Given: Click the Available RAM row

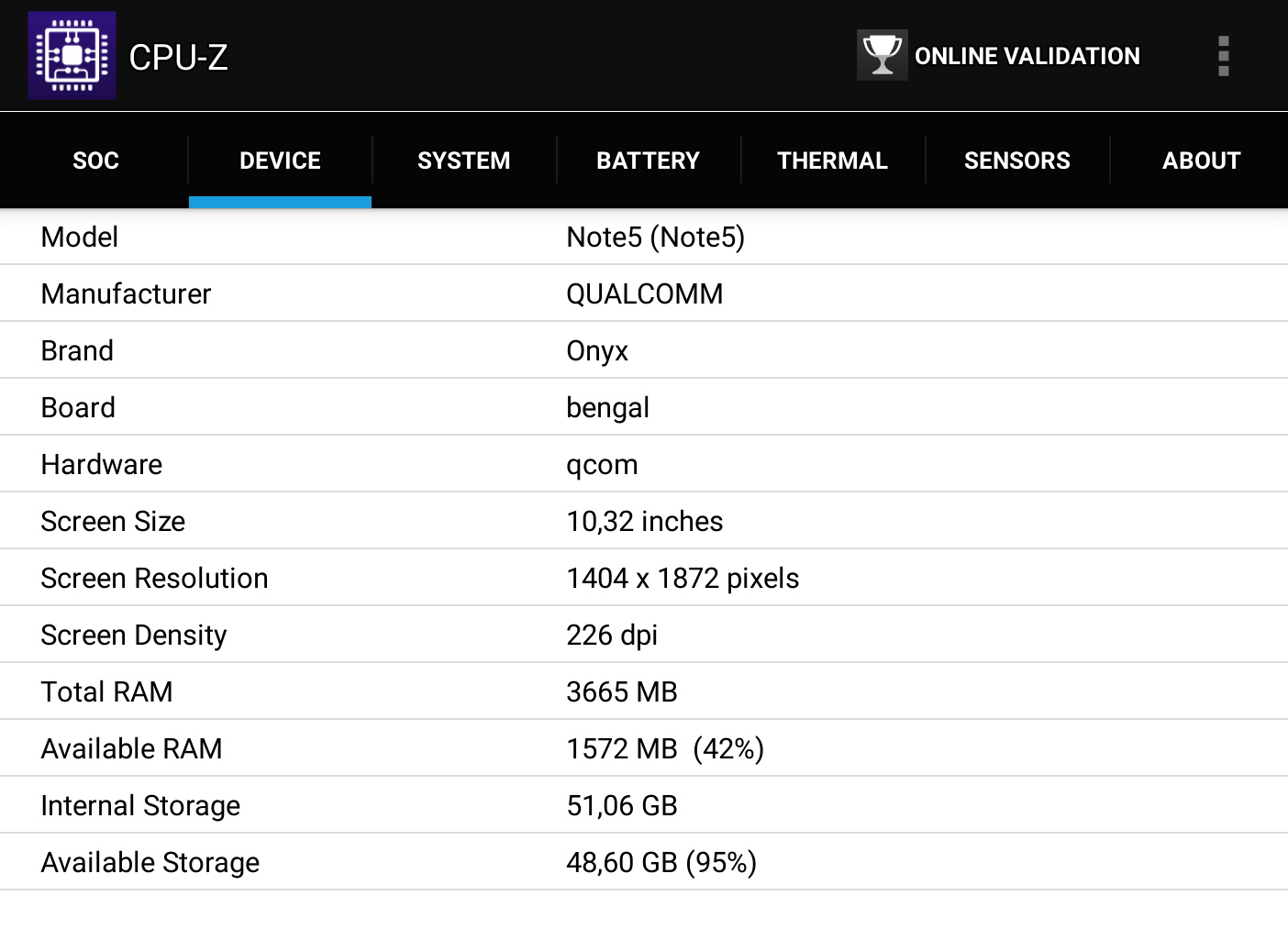Looking at the screenshot, I should pos(644,748).
